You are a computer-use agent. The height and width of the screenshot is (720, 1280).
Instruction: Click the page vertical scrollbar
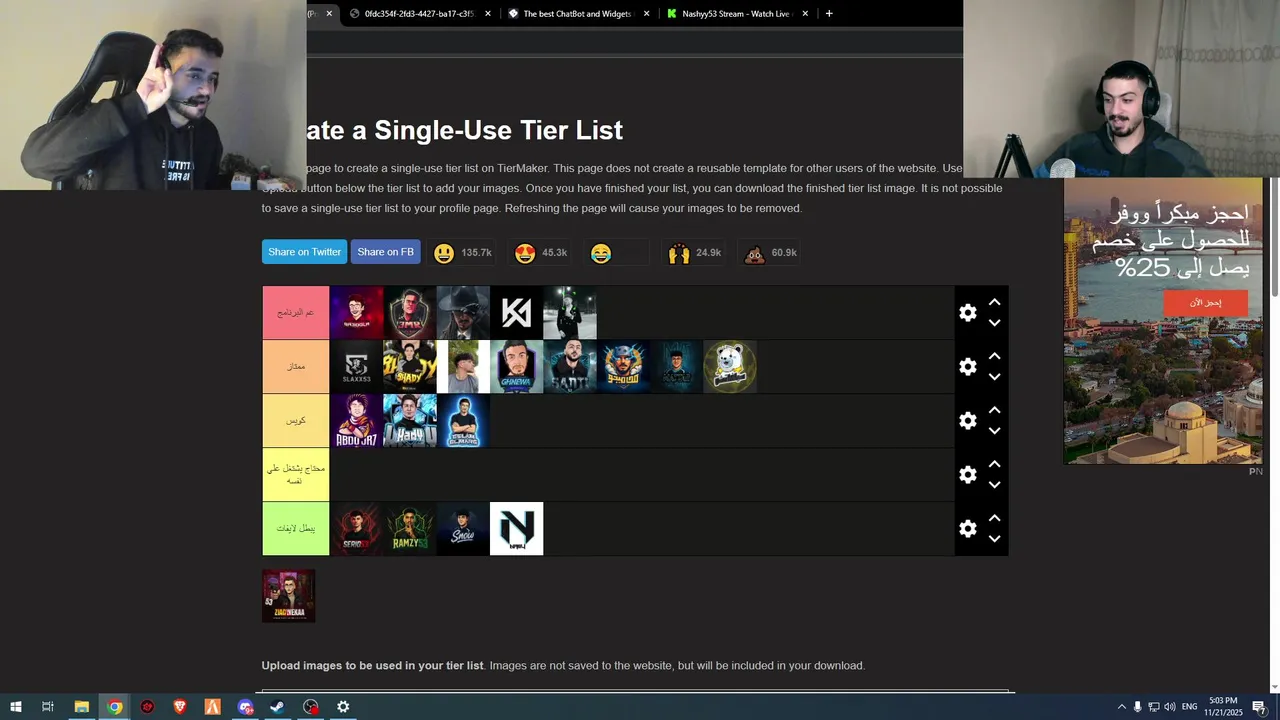(x=1274, y=237)
